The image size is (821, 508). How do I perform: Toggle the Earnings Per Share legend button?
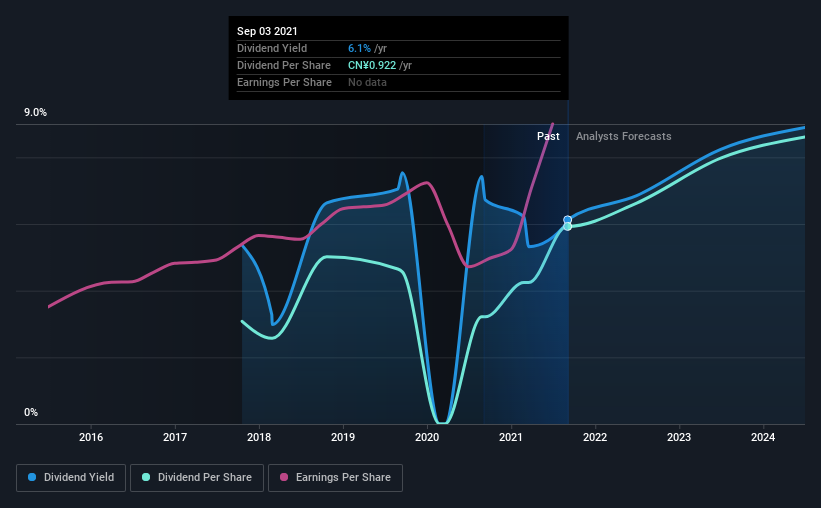335,478
